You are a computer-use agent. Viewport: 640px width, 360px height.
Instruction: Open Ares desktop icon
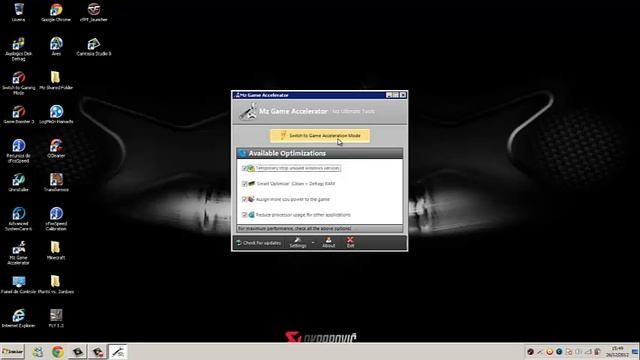(x=56, y=47)
